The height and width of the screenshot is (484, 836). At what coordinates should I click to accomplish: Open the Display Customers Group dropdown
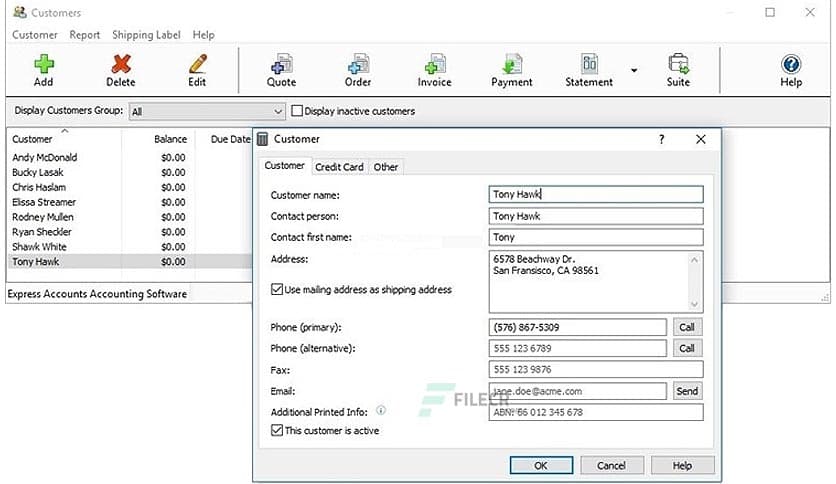pyautogui.click(x=206, y=111)
